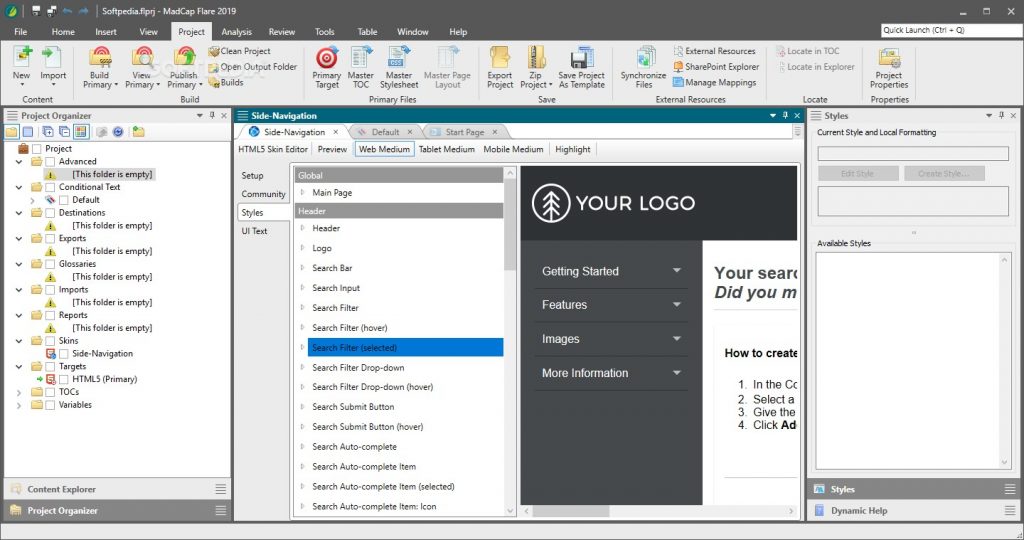Click the Synchronize Files icon
The image size is (1024, 540).
(643, 58)
